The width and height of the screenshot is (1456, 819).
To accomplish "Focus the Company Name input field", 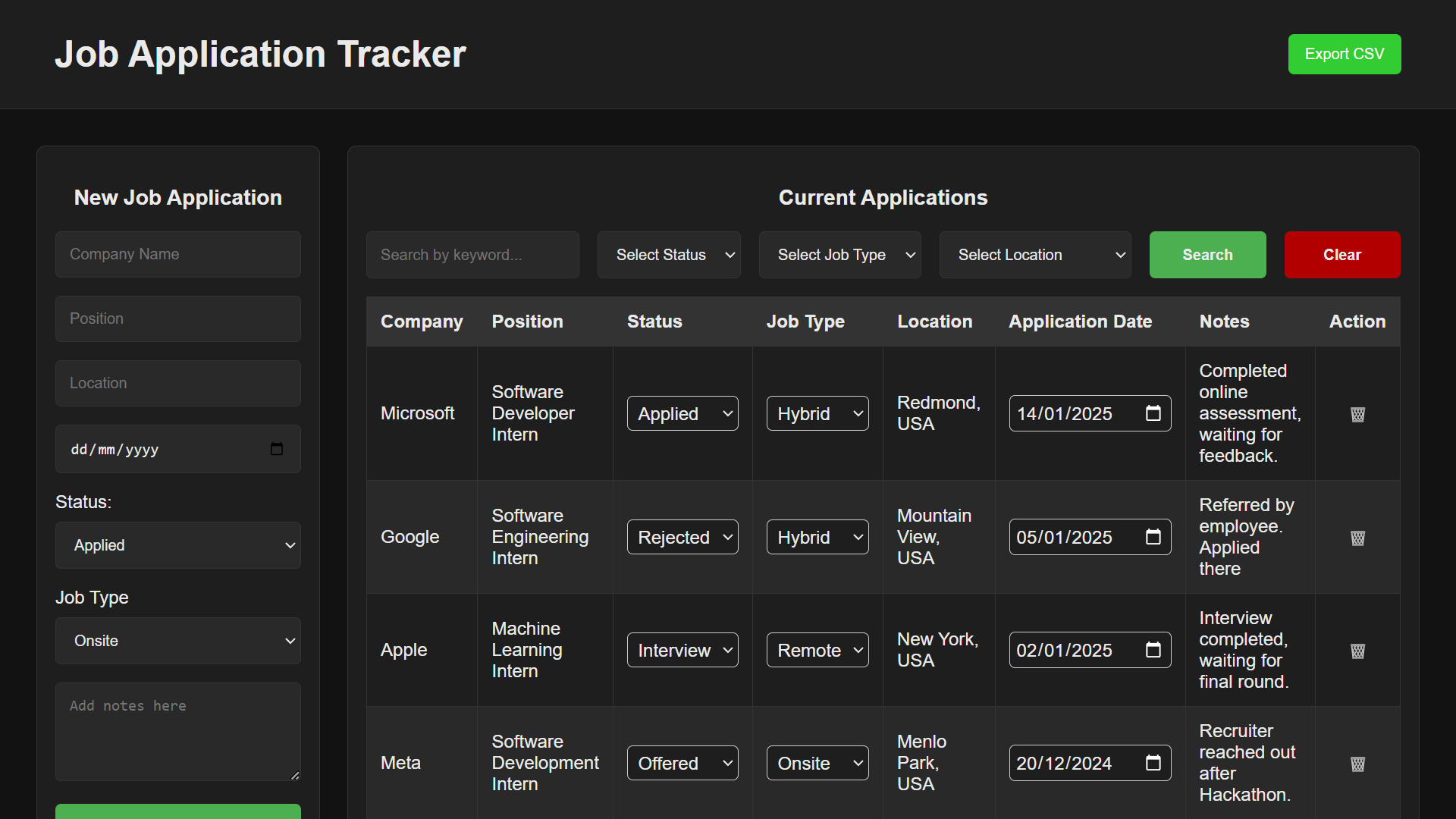I will 178,254.
